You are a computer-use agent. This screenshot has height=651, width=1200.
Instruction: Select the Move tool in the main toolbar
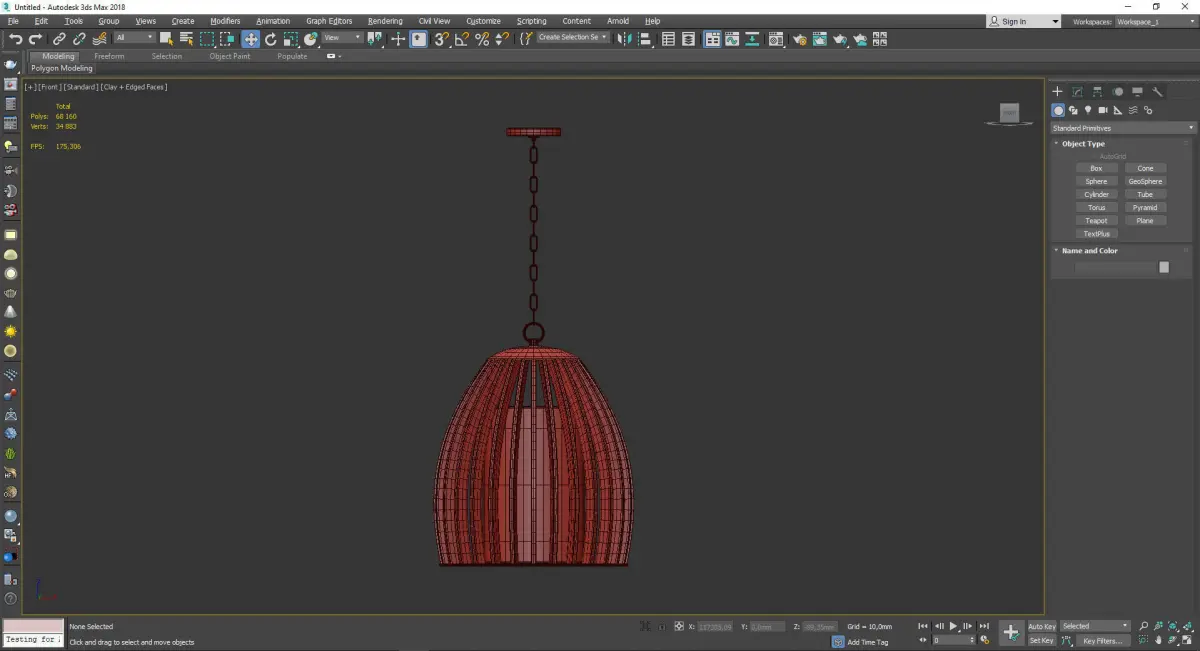[250, 39]
